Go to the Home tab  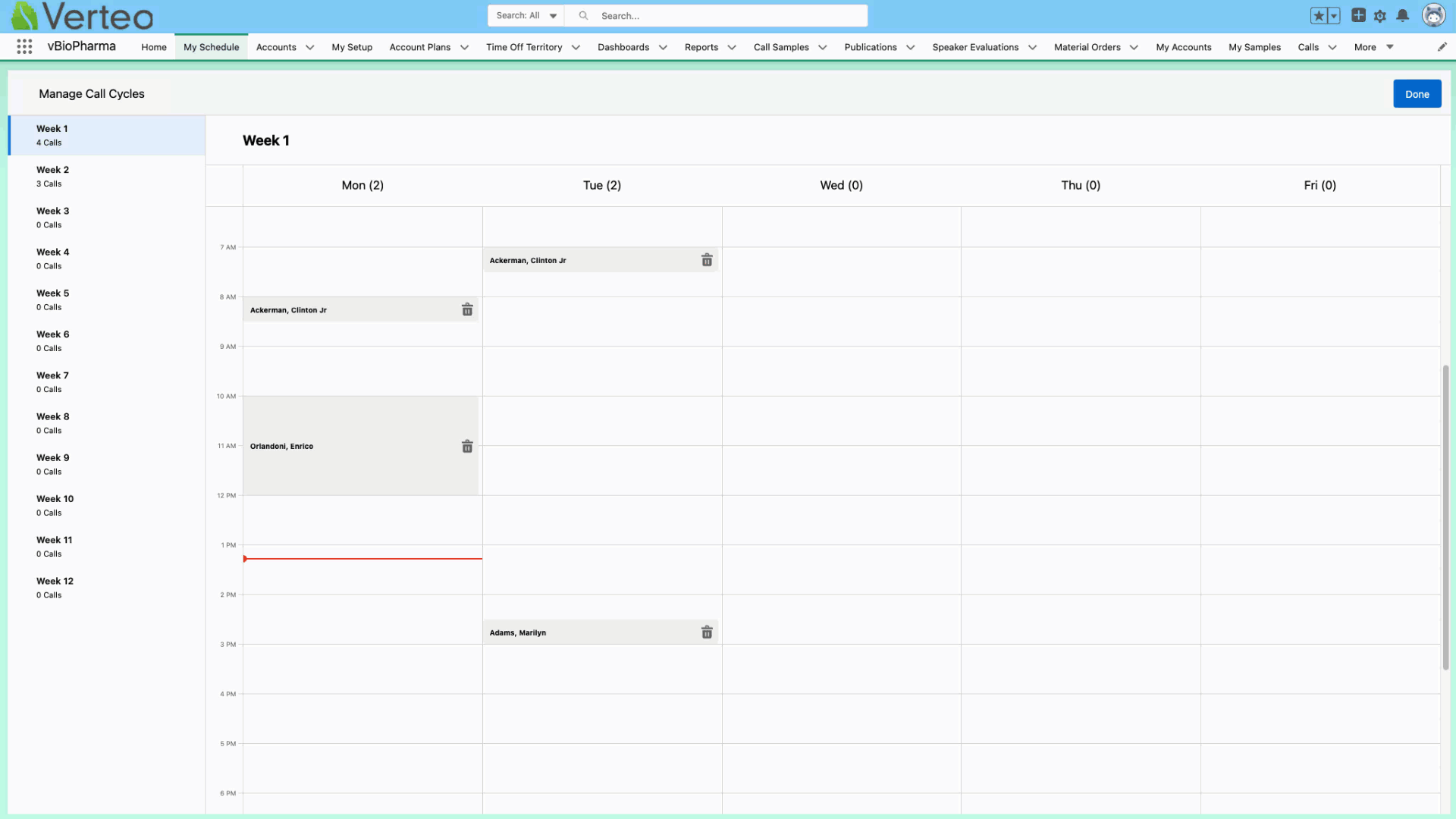[154, 47]
